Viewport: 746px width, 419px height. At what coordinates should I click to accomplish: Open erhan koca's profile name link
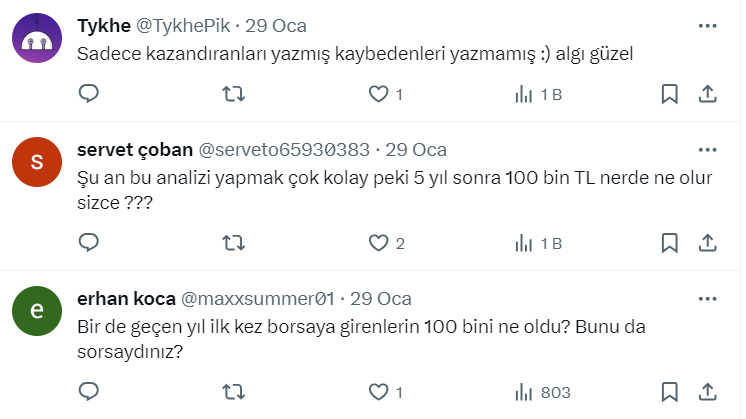124,298
